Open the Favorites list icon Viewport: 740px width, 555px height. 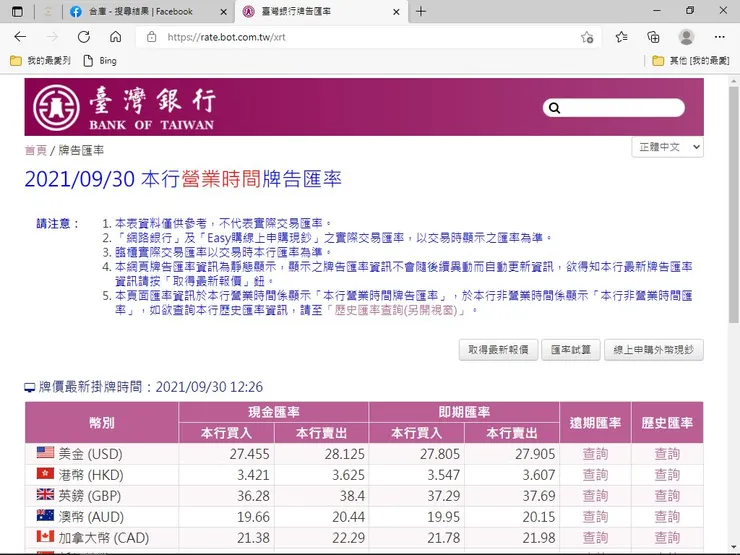pos(622,37)
